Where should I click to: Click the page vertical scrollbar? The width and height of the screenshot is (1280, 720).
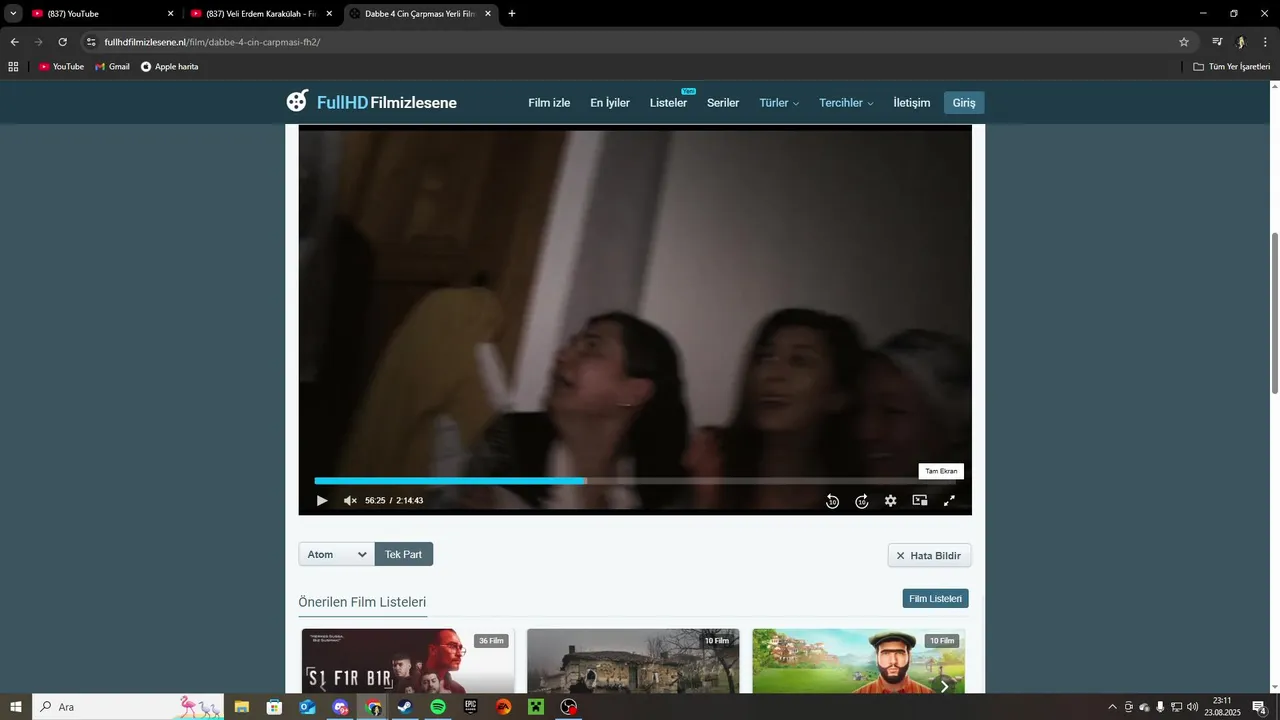pos(1275,313)
